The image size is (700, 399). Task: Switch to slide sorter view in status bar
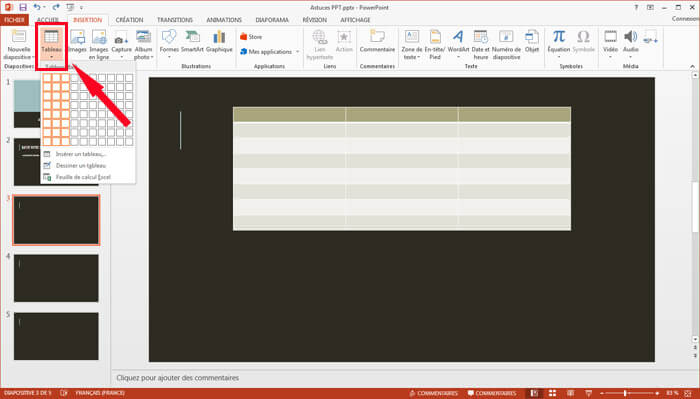pos(552,393)
